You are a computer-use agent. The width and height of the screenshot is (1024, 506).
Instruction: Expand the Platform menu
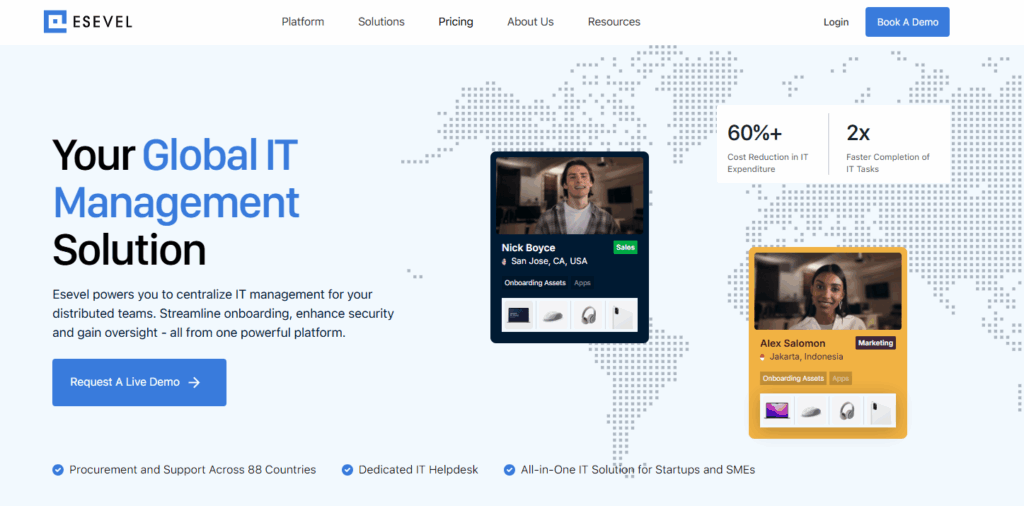click(302, 22)
